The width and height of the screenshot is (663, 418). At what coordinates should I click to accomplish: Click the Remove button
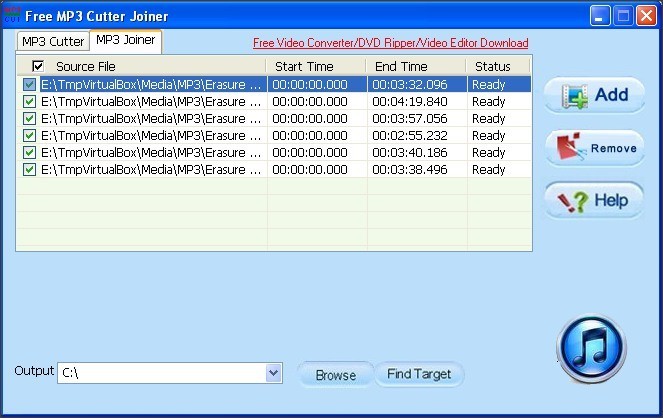594,148
